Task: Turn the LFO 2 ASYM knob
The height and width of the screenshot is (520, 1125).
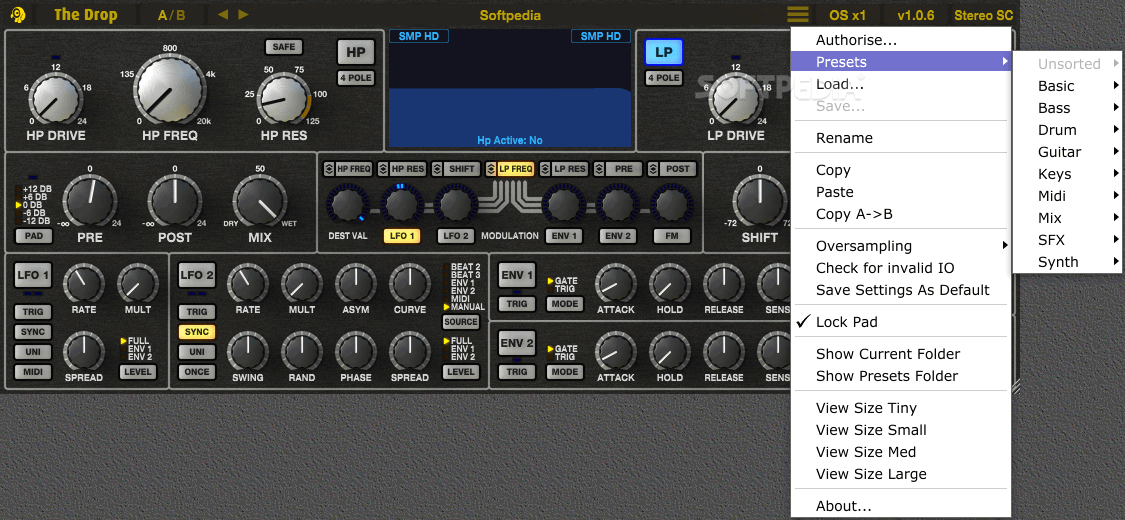Action: pos(356,283)
